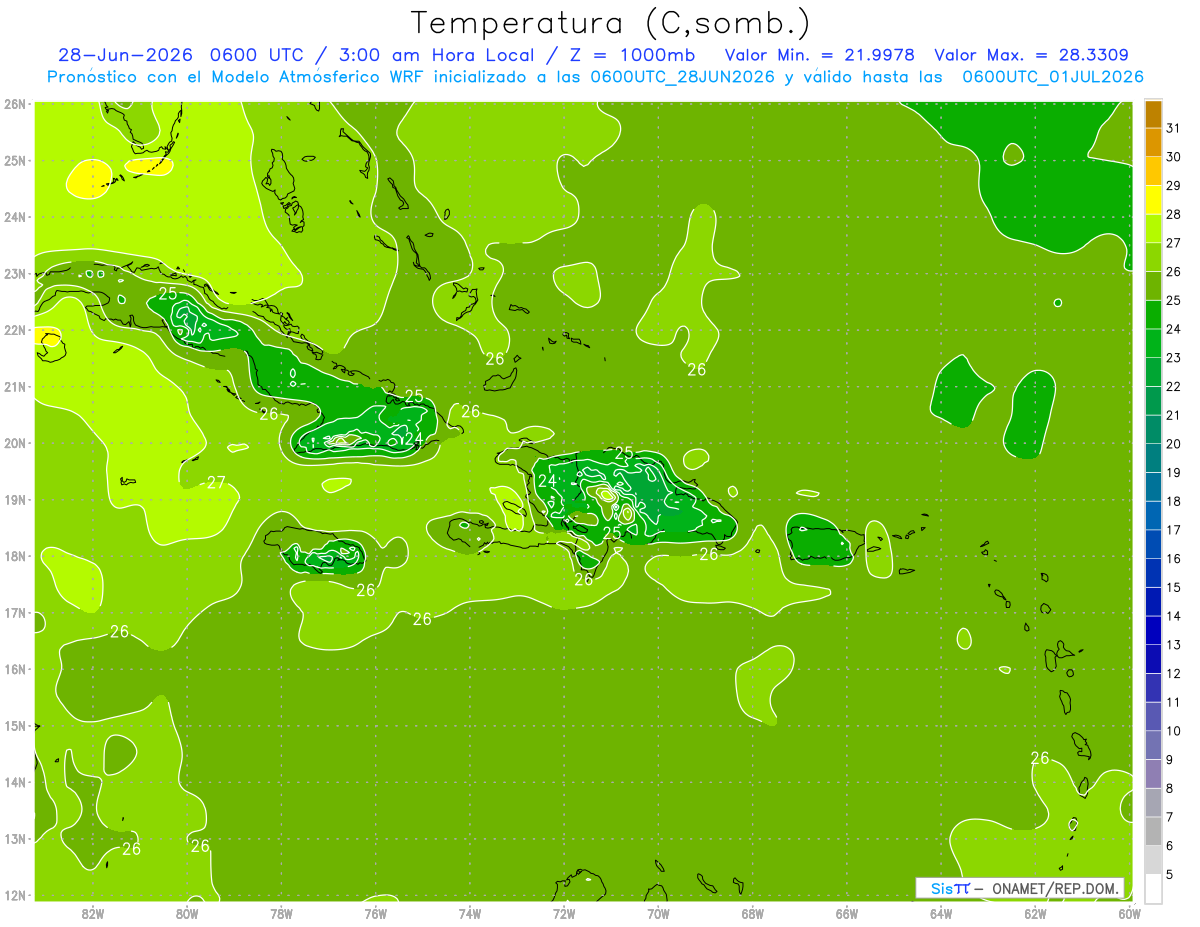The image size is (1200, 927).
Task: Click the '60W' longitude axis label
Action: (x=1129, y=913)
